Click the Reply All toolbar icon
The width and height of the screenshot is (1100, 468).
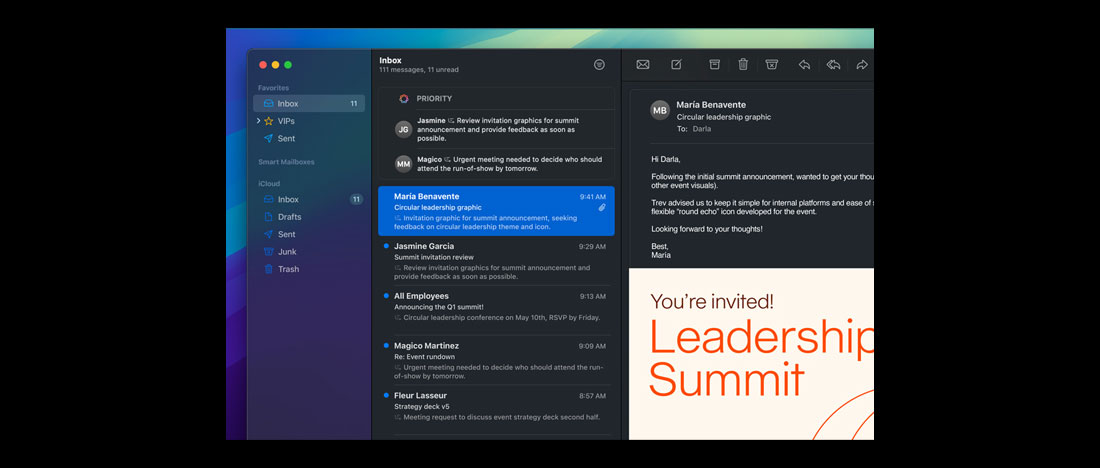click(833, 65)
